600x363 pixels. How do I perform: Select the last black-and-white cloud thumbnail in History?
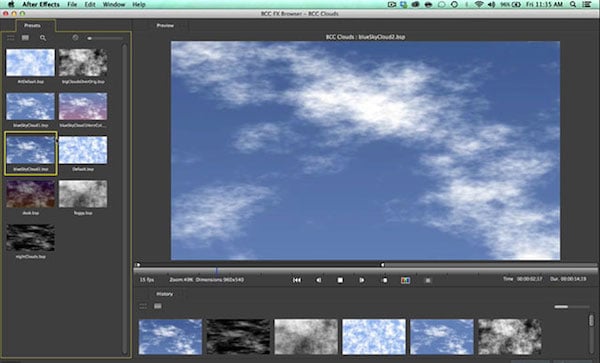(510, 337)
